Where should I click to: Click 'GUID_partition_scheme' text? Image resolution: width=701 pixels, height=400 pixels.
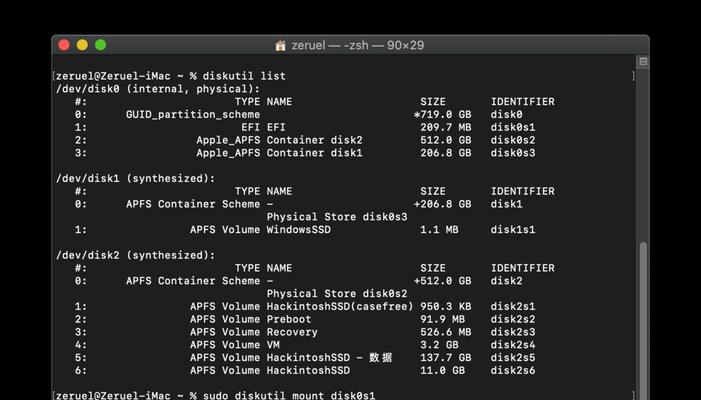pyautogui.click(x=193, y=114)
